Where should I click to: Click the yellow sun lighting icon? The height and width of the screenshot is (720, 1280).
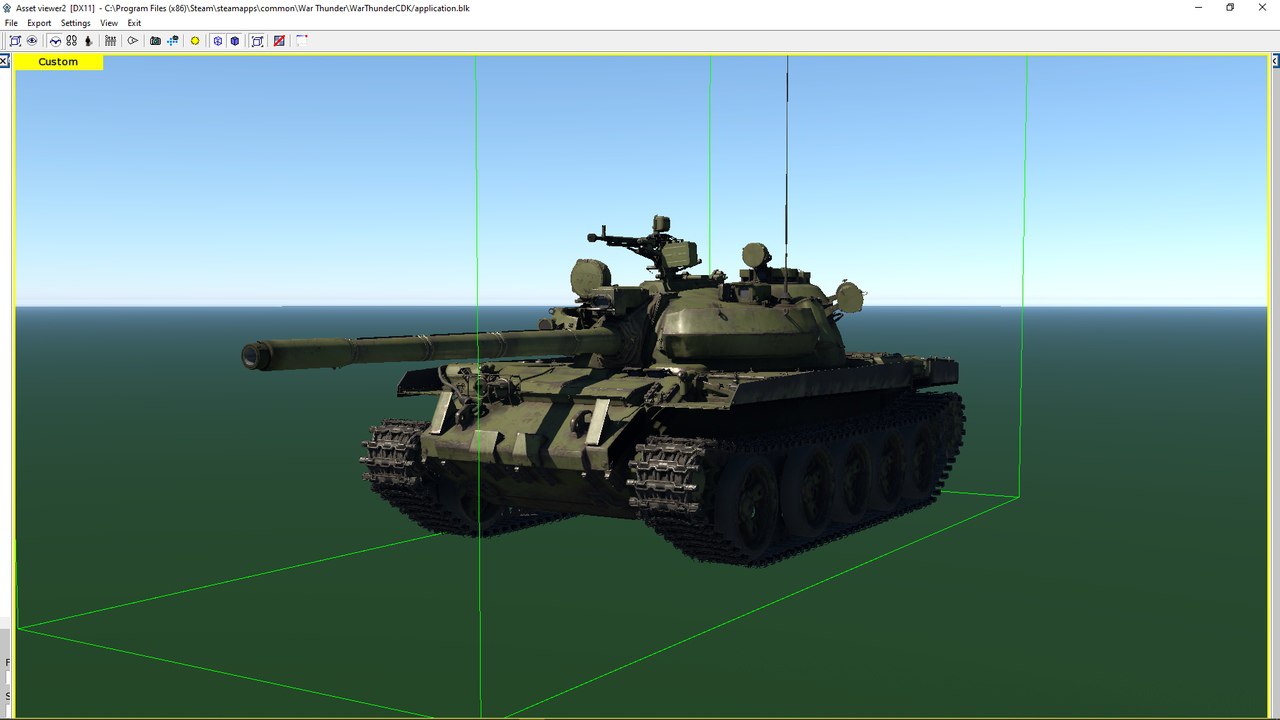[195, 41]
